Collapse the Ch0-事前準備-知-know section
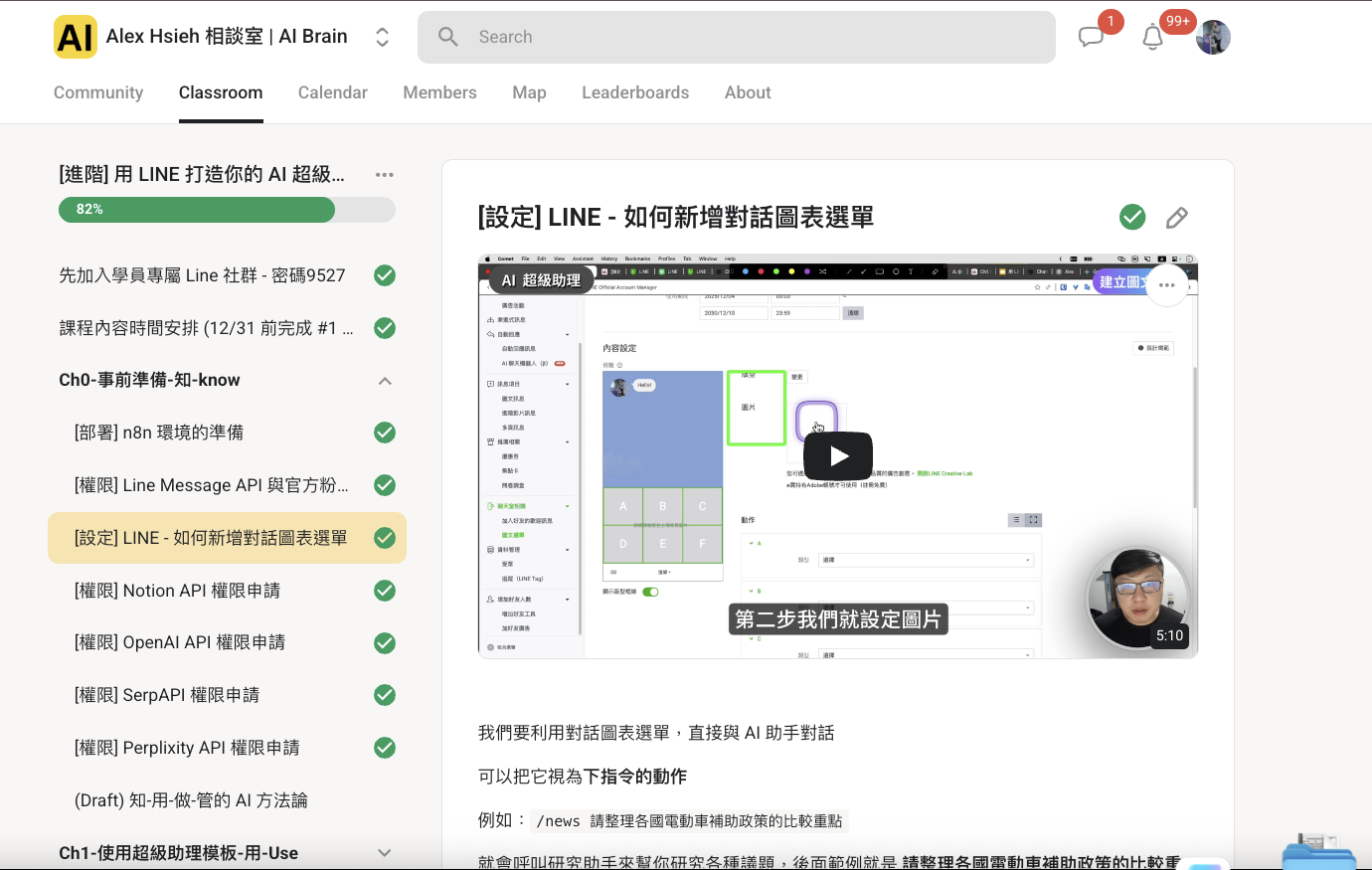1372x870 pixels. pos(385,381)
